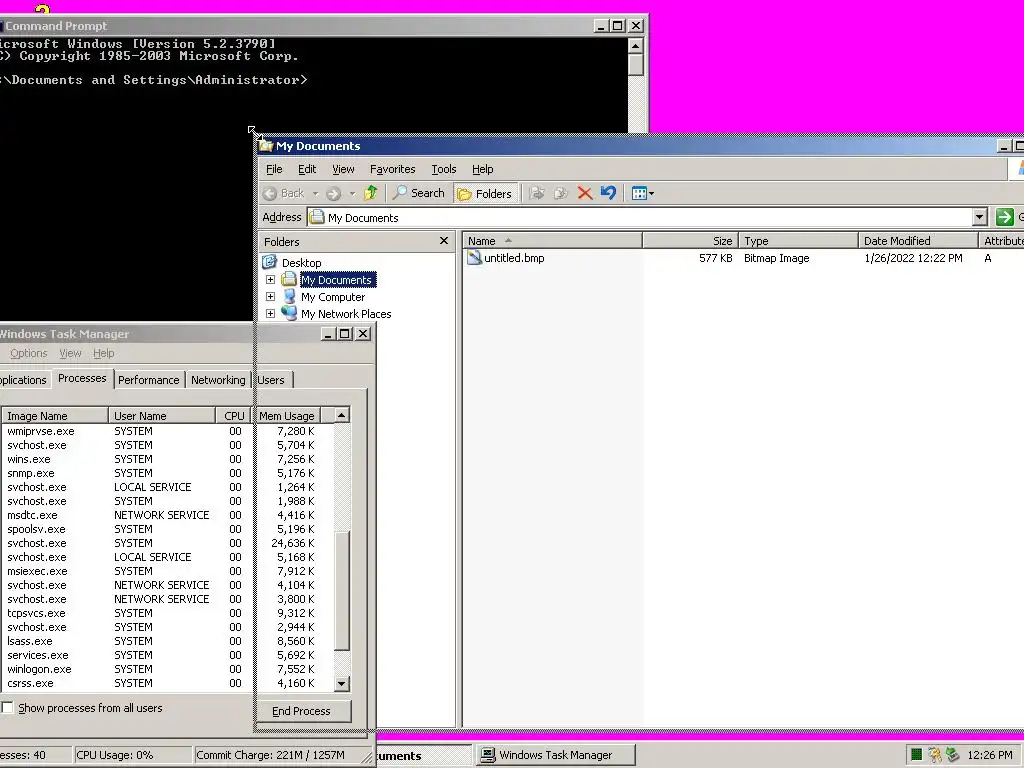
Task: Open the Address bar dropdown arrow
Action: point(979,217)
